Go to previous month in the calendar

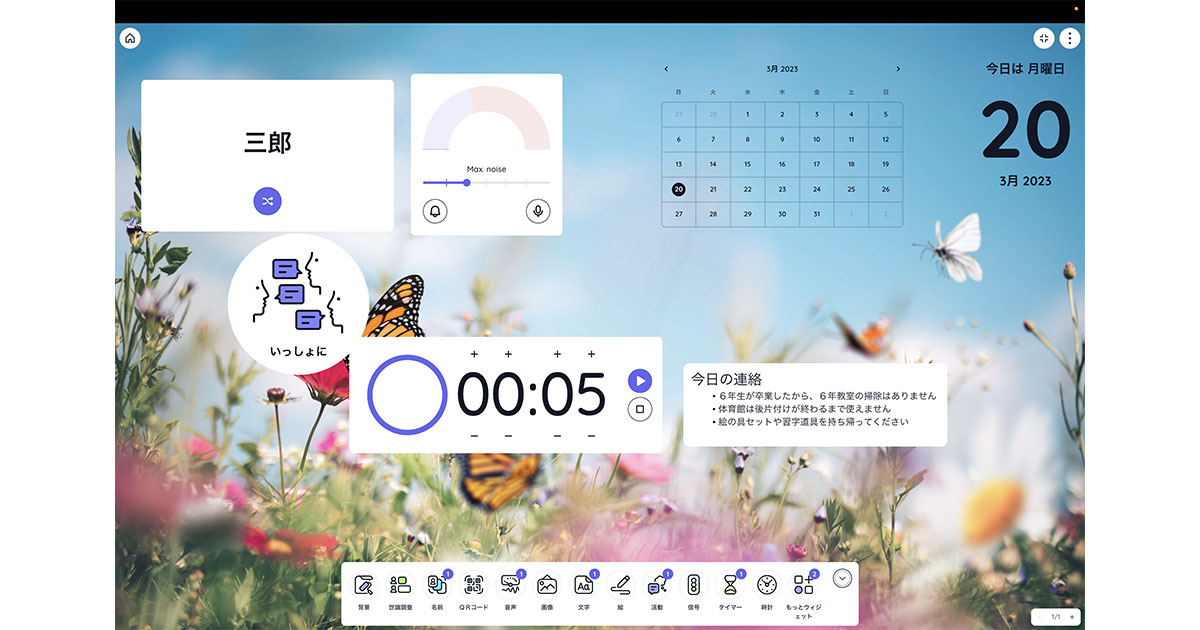point(666,68)
